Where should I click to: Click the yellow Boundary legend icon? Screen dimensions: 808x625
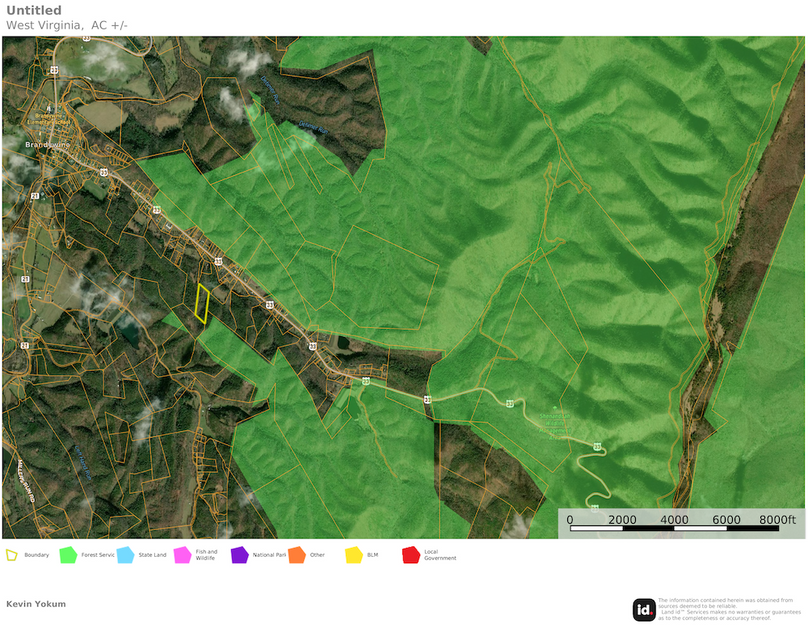12,555
